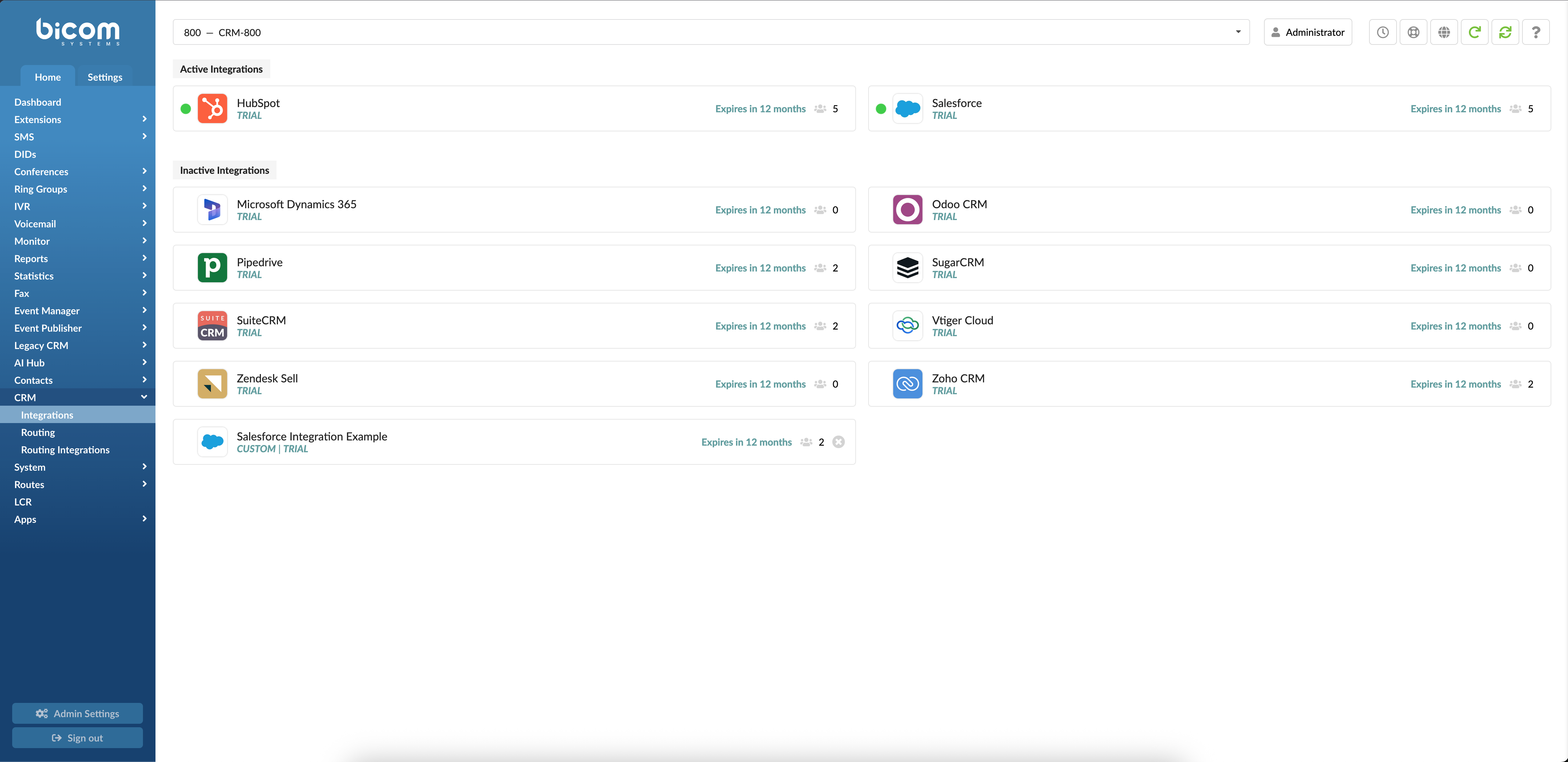Open the Dashboard menu item

click(x=78, y=102)
